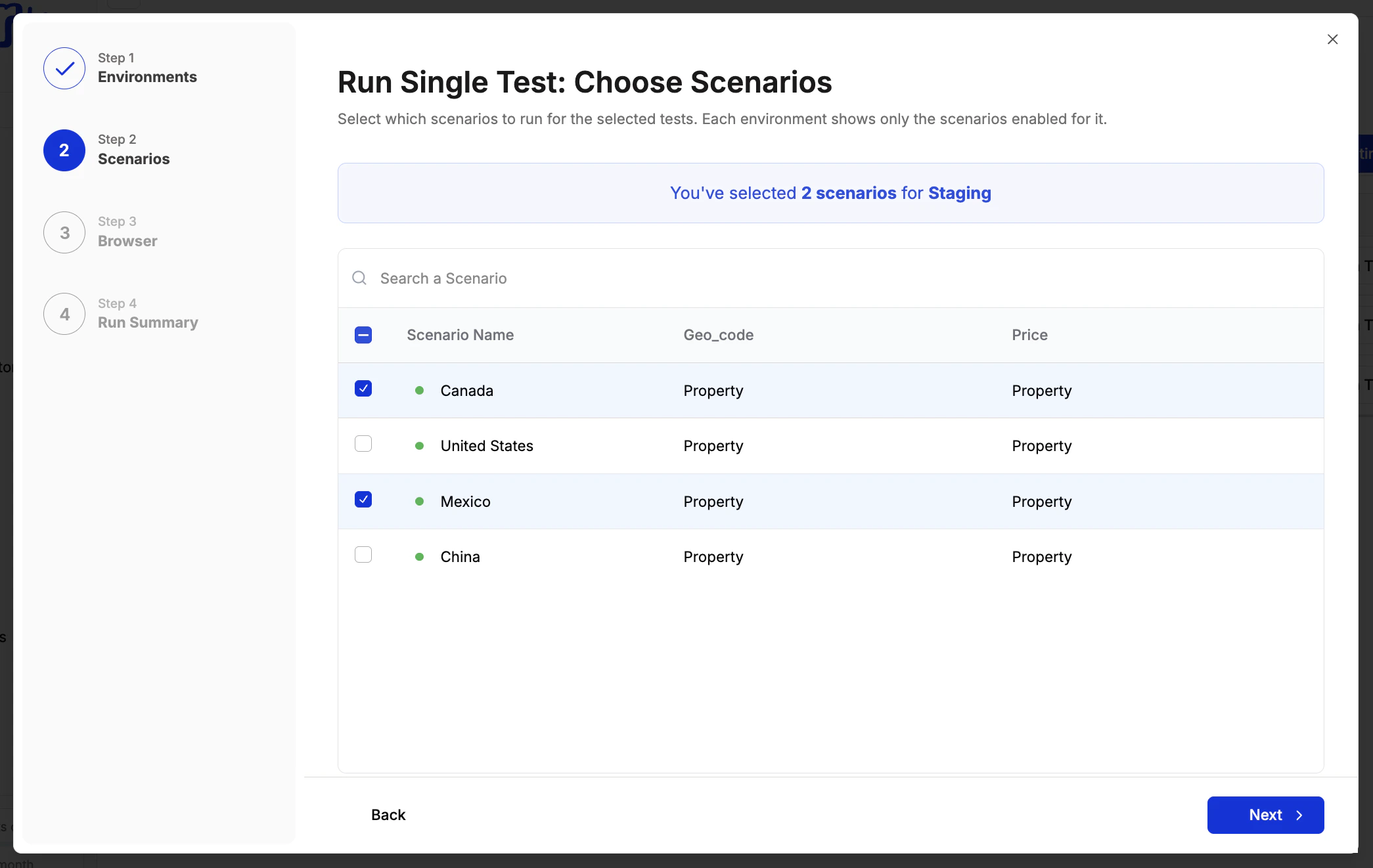Click the green status dot next to China
The image size is (1373, 868).
[x=420, y=557]
